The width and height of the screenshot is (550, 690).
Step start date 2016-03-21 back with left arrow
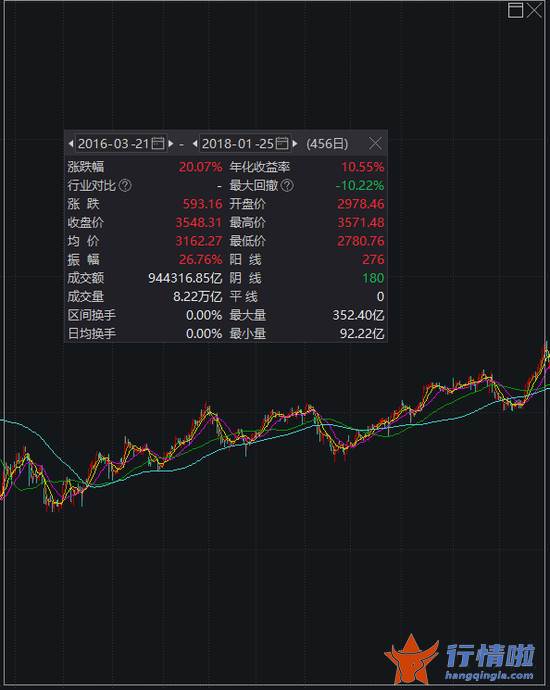click(71, 143)
